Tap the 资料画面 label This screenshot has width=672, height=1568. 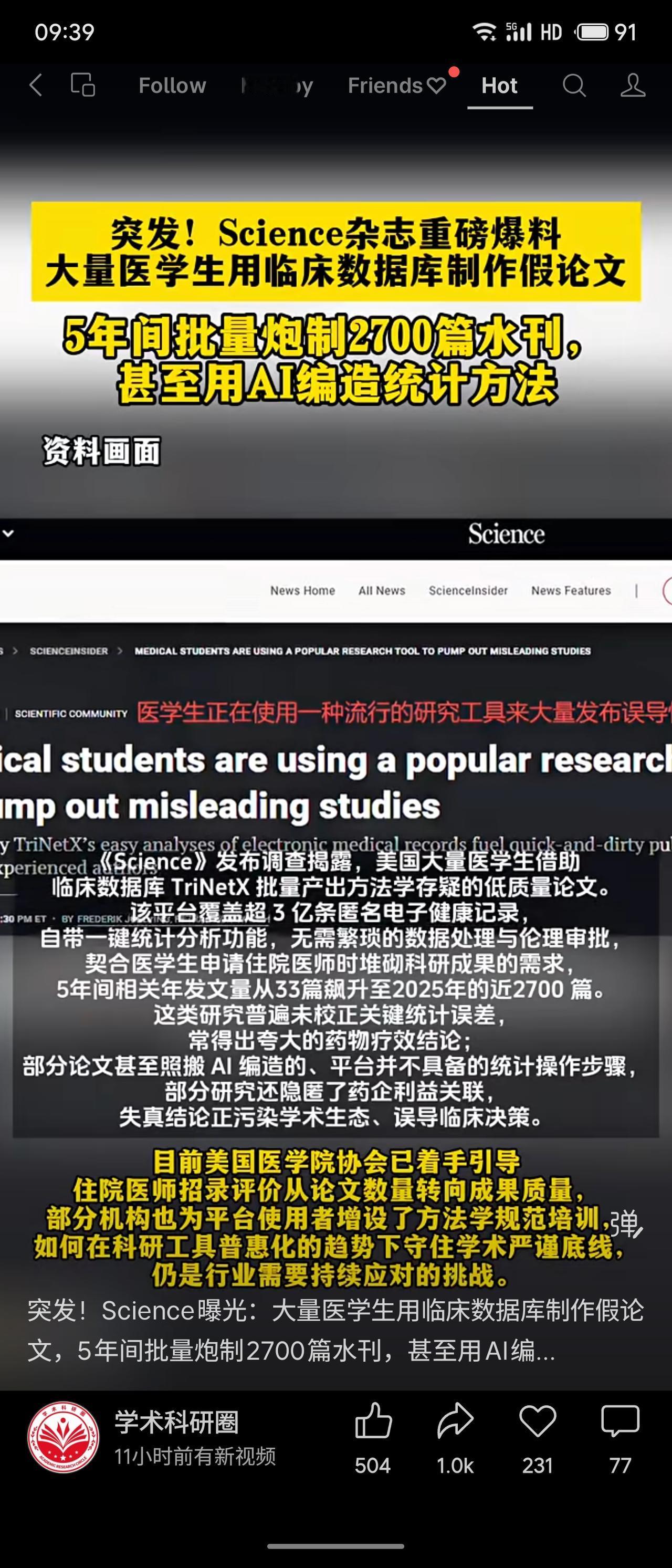click(x=102, y=452)
